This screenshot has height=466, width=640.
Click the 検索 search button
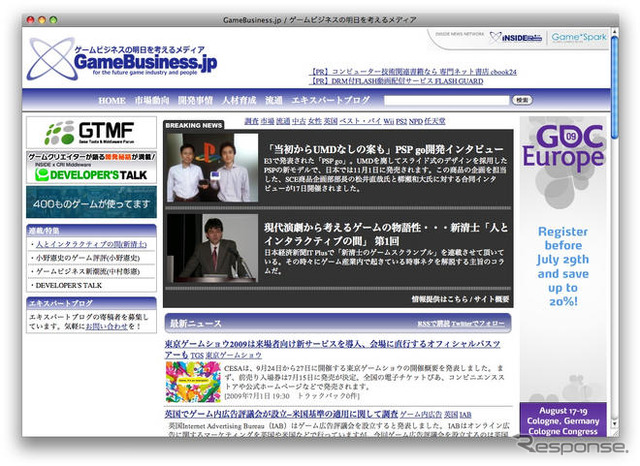point(522,100)
